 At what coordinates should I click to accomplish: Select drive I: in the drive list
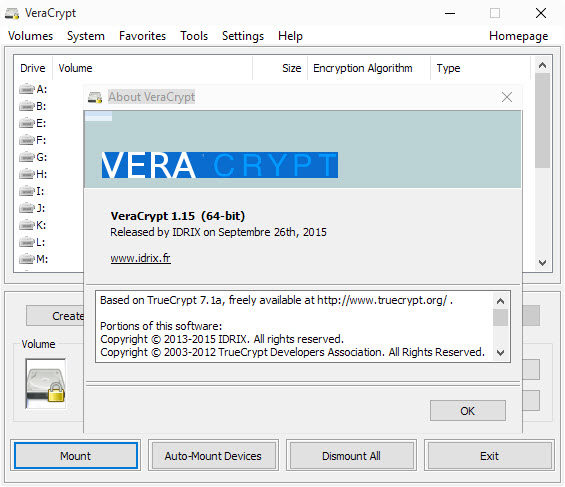point(32,191)
